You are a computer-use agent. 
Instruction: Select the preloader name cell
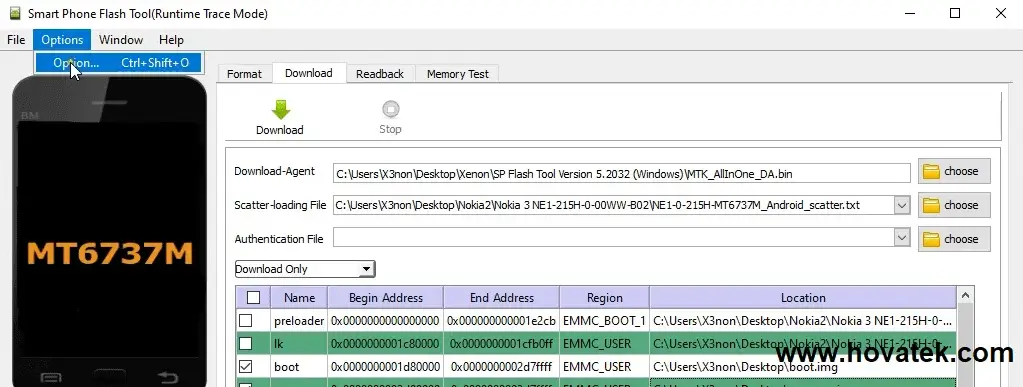click(x=299, y=320)
